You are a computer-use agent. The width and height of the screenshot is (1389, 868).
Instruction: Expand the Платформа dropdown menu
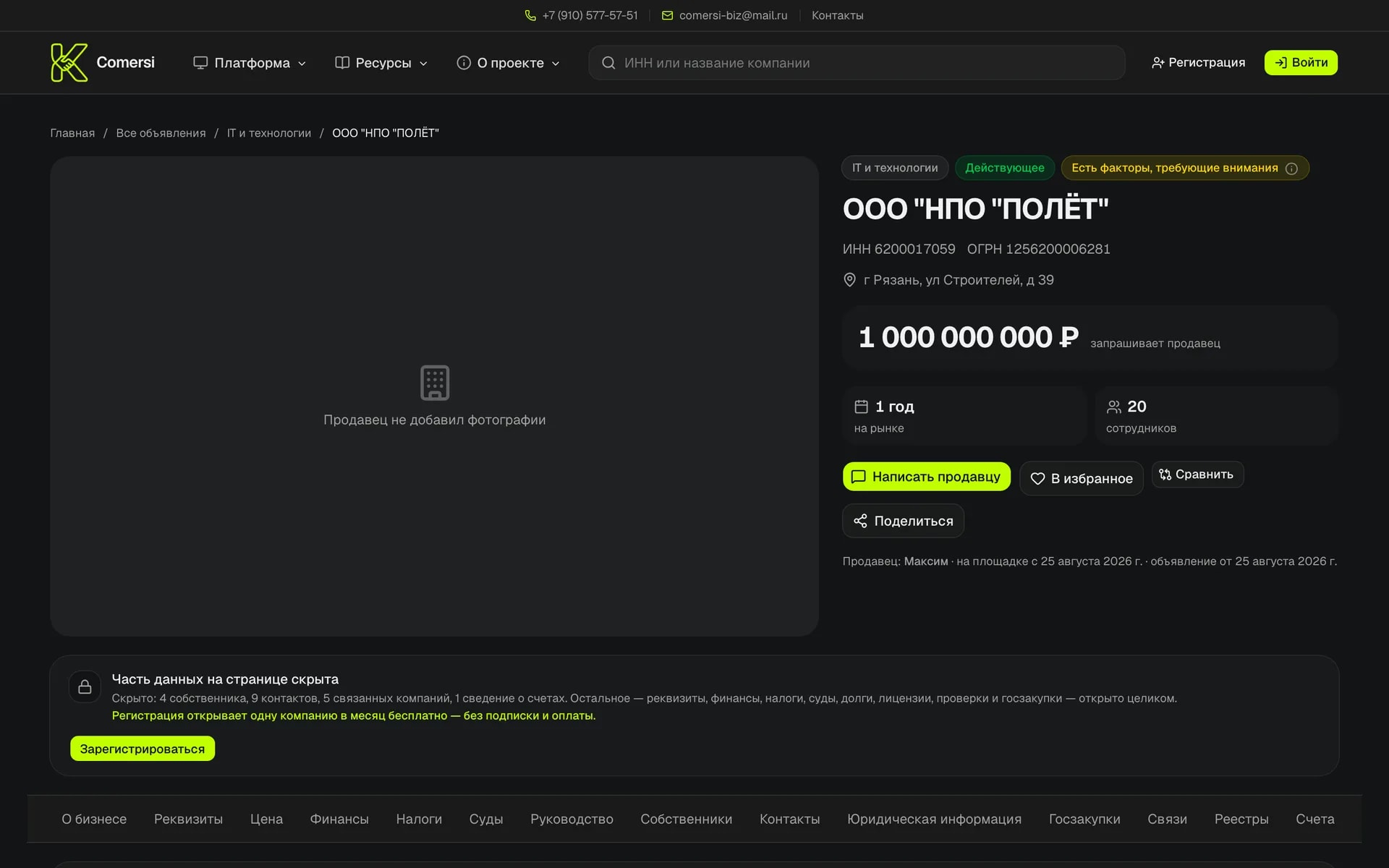[x=250, y=63]
